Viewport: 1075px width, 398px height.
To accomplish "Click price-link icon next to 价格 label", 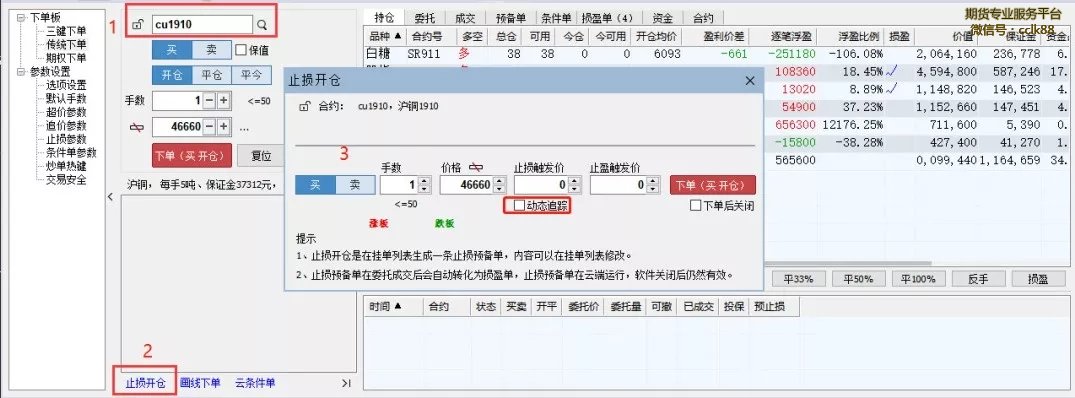I will pos(475,166).
